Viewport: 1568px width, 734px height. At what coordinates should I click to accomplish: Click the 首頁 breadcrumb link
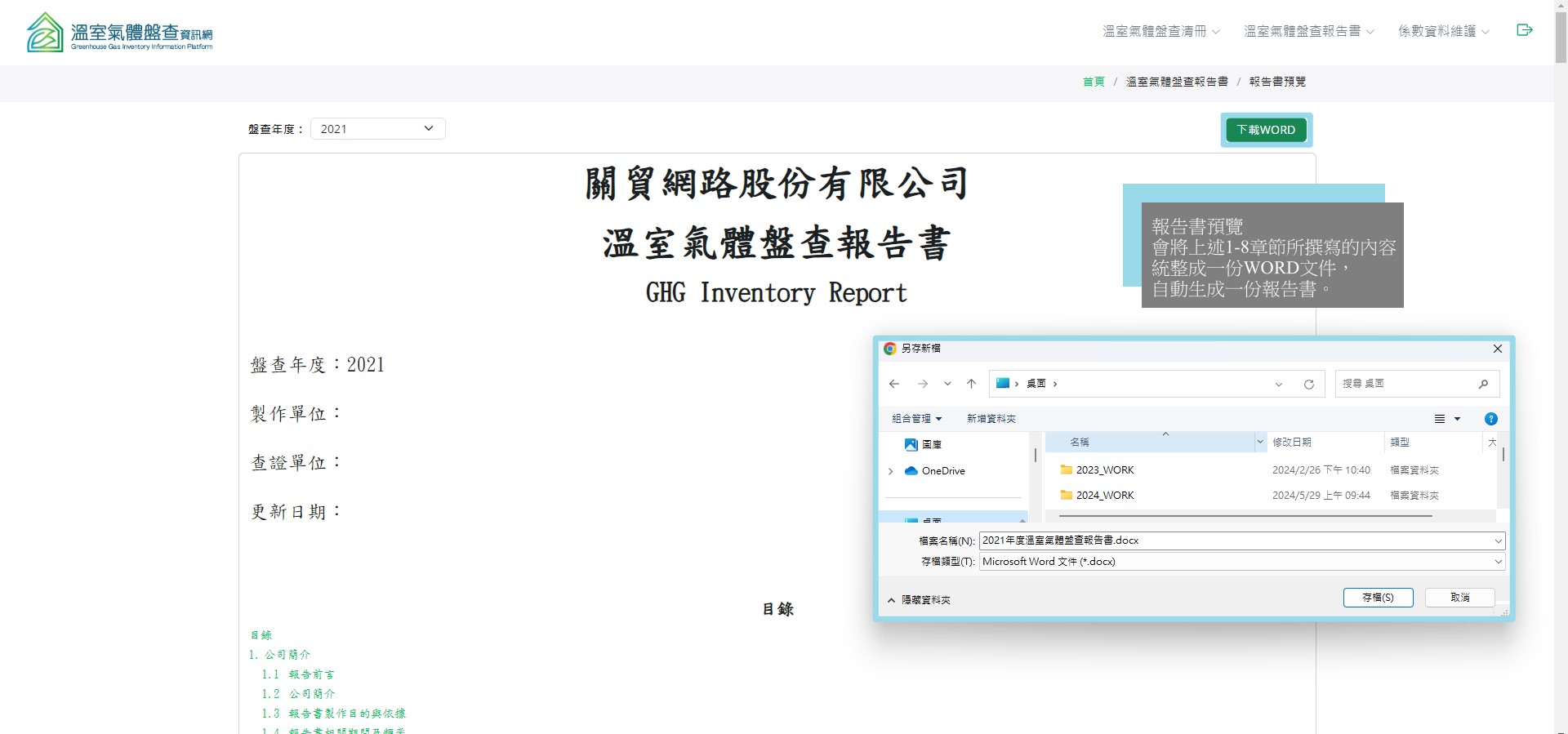coord(1093,82)
